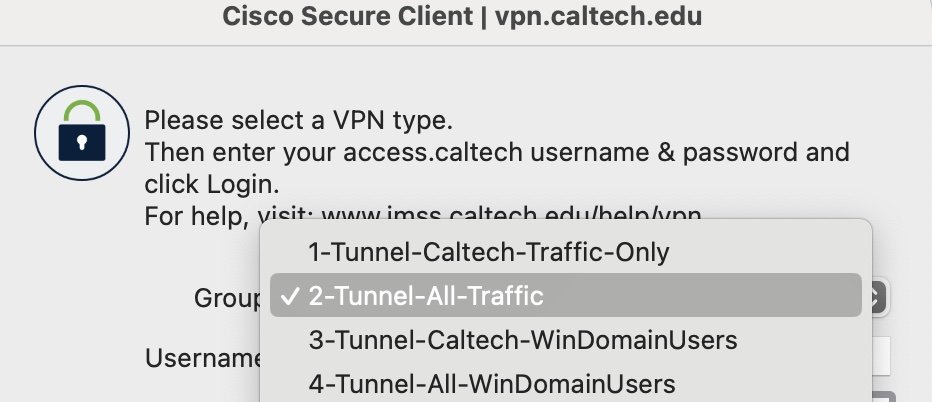Click the Group field label

[226, 298]
